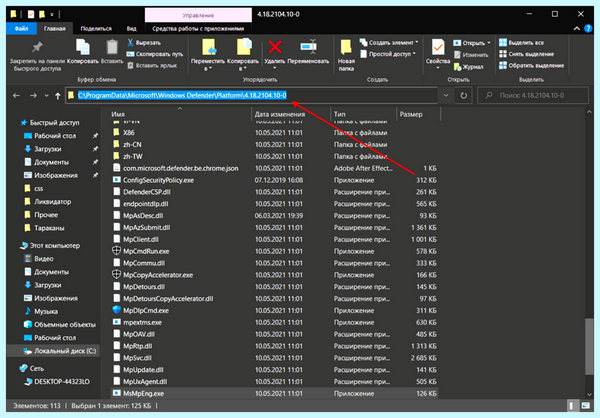Screen dimensions: 600x418
Task: Click Copy path in the ribbon
Action: (155, 54)
